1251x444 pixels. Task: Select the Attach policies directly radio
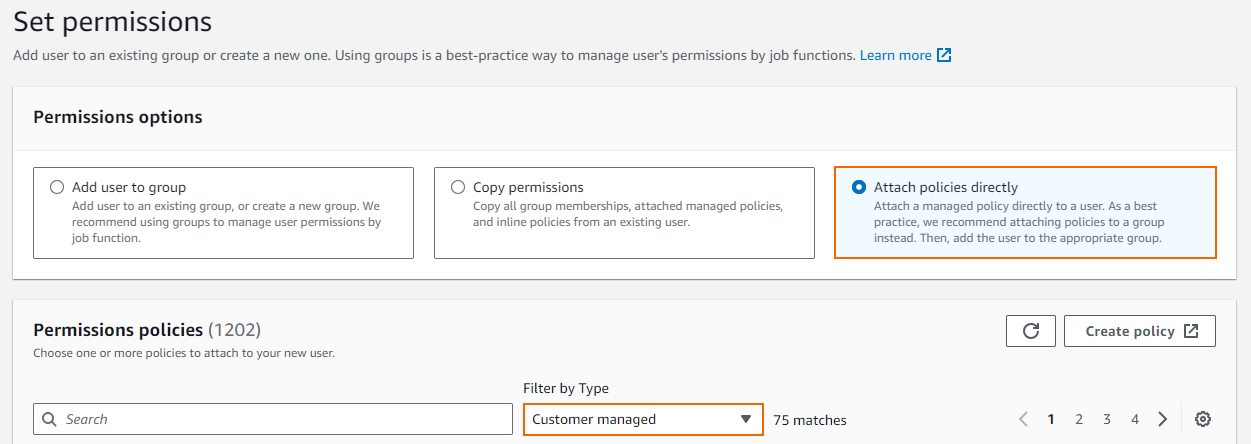[859, 187]
